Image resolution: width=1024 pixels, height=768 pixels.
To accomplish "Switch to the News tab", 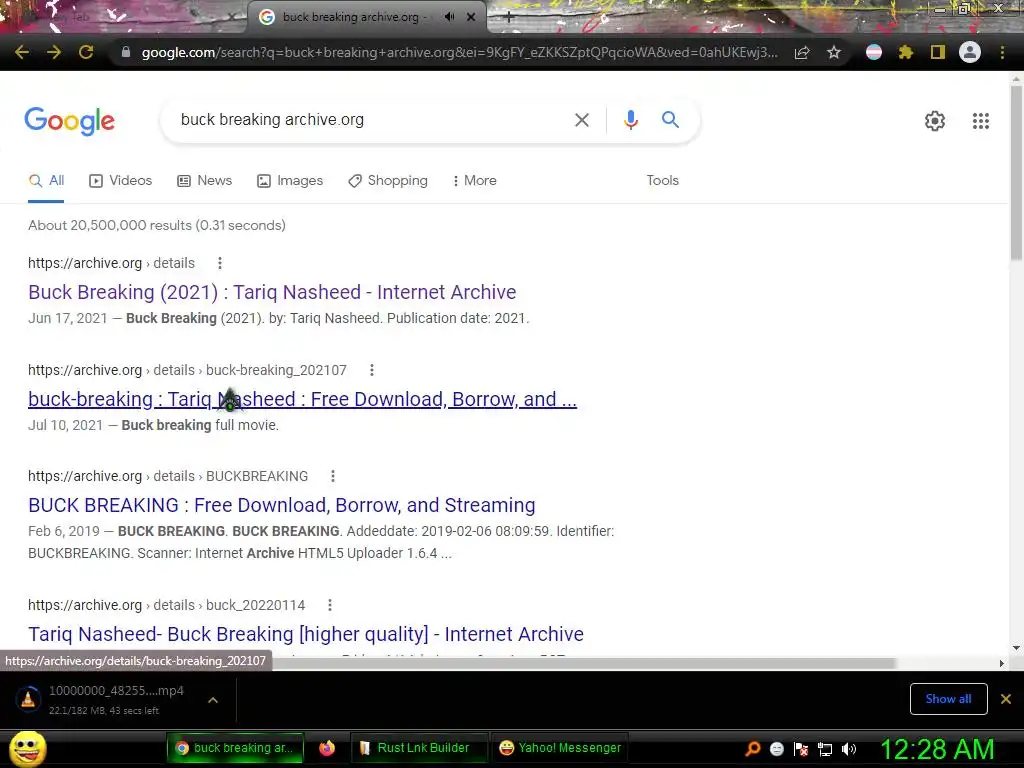I will tap(204, 181).
